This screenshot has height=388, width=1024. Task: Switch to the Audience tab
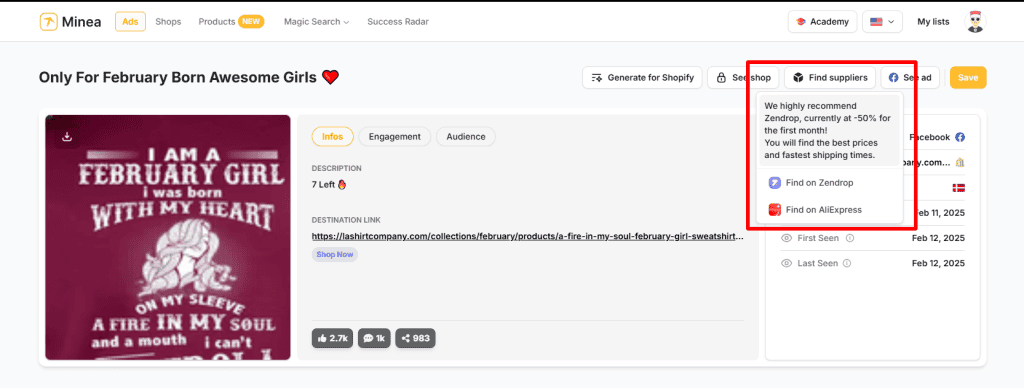click(466, 137)
